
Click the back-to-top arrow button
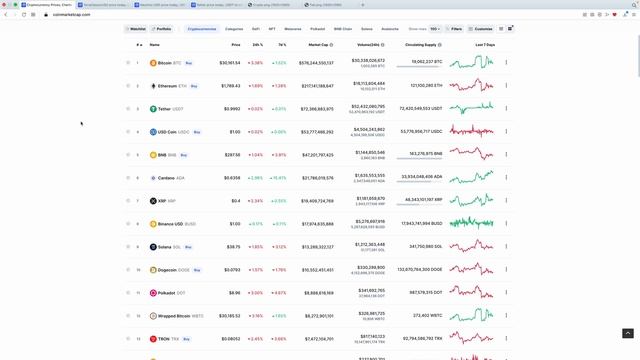tap(628, 333)
